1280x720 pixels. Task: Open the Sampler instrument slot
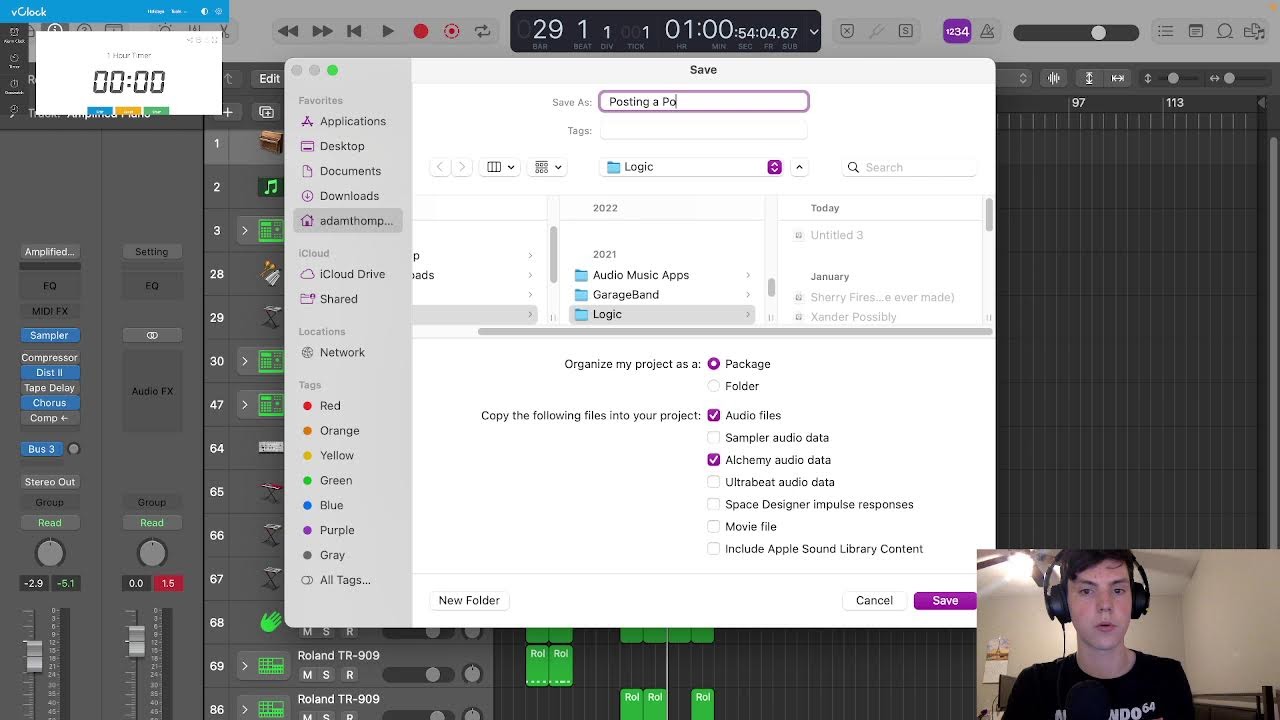(x=49, y=335)
